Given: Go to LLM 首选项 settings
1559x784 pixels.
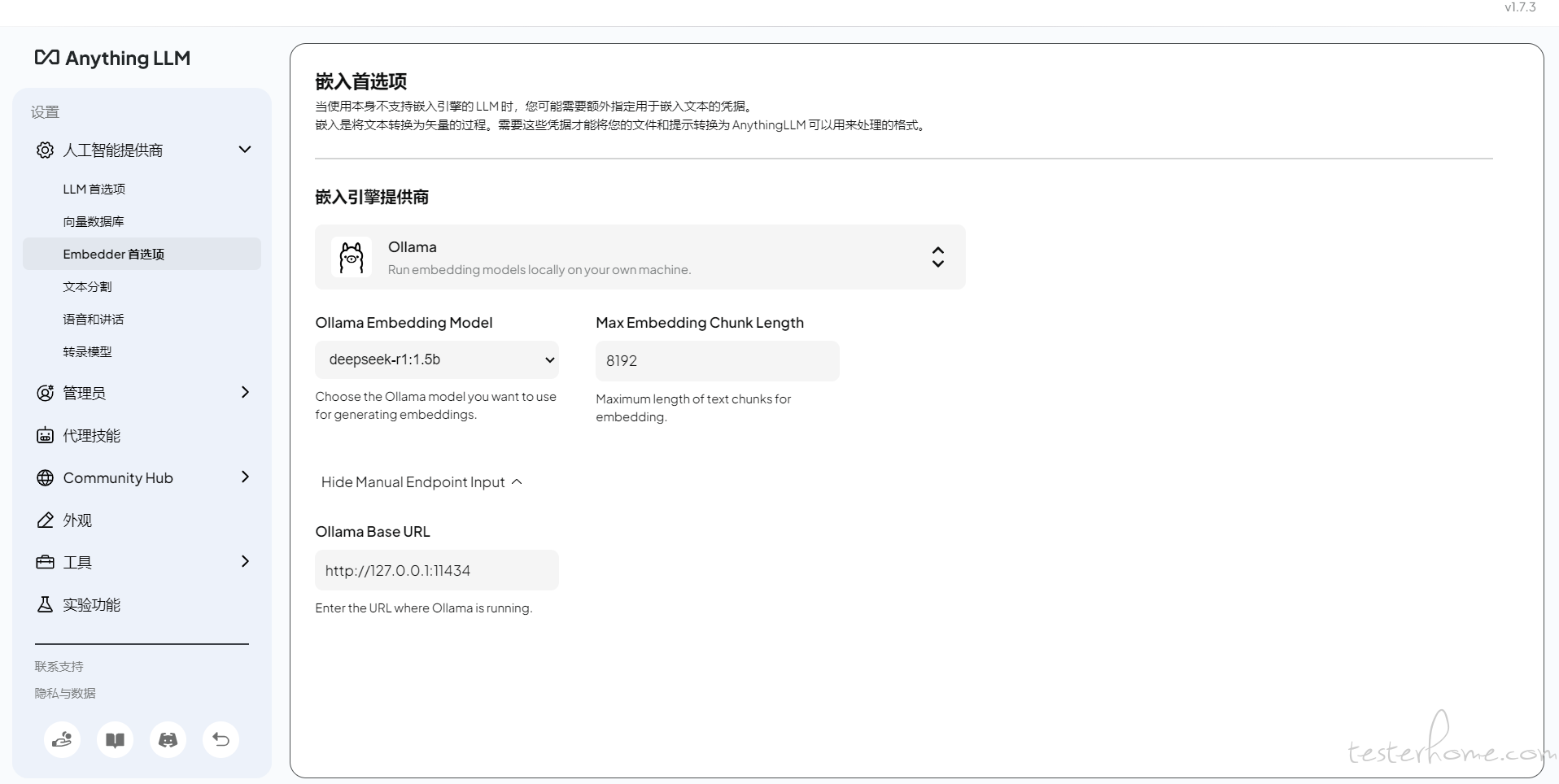Looking at the screenshot, I should point(94,189).
